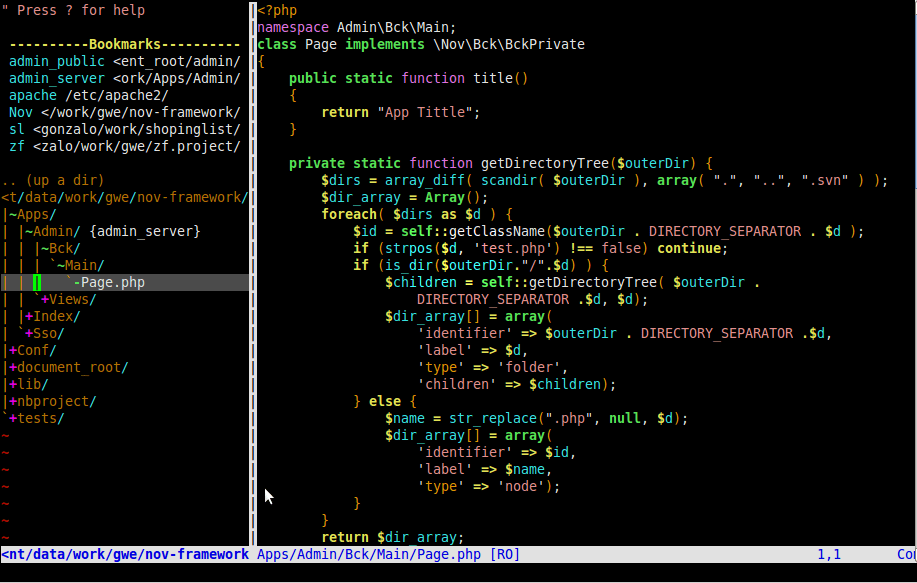The height and width of the screenshot is (583, 917).
Task: Open the Nov bookmark entry
Action: pyautogui.click(x=125, y=112)
